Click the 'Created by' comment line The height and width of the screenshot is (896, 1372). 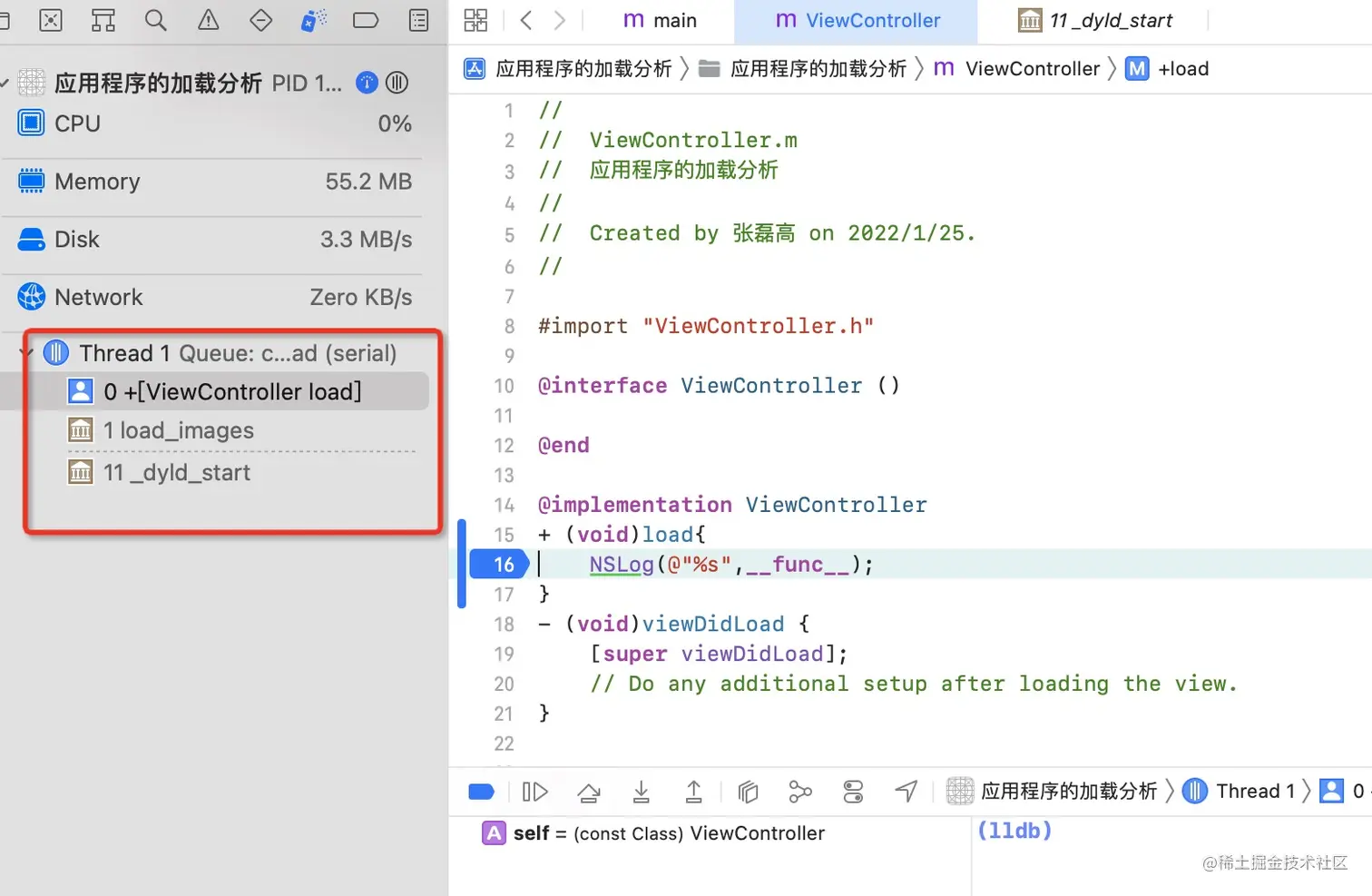[757, 233]
